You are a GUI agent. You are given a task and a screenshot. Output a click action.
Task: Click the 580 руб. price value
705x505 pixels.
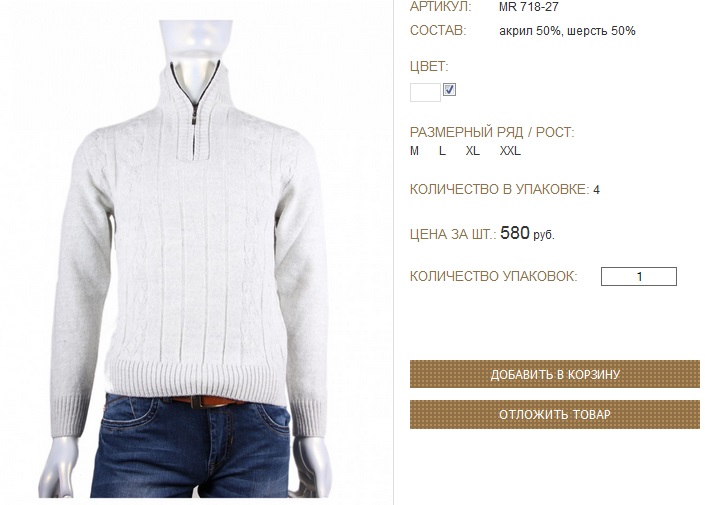(x=527, y=233)
